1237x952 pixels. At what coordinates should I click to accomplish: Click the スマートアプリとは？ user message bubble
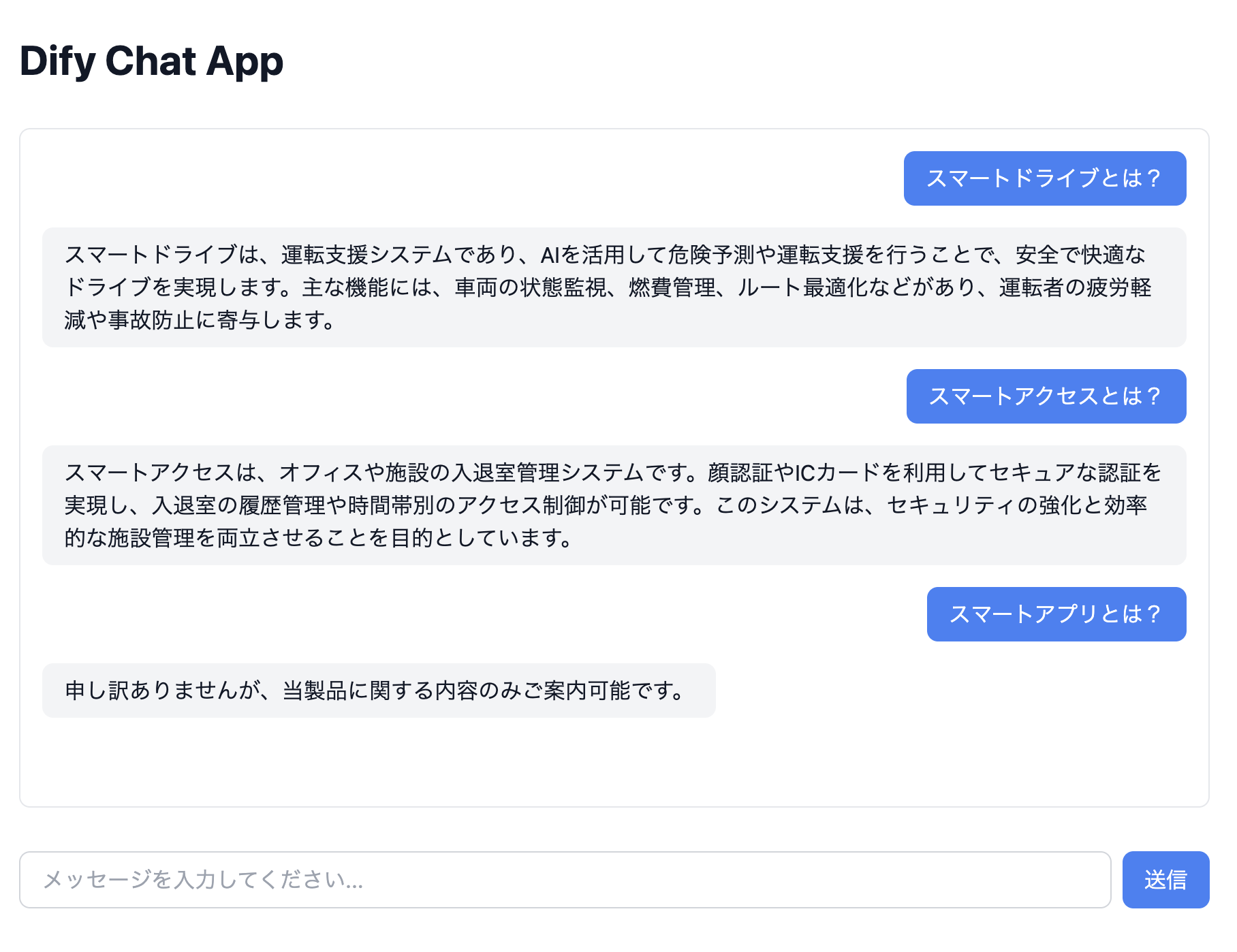click(1056, 614)
